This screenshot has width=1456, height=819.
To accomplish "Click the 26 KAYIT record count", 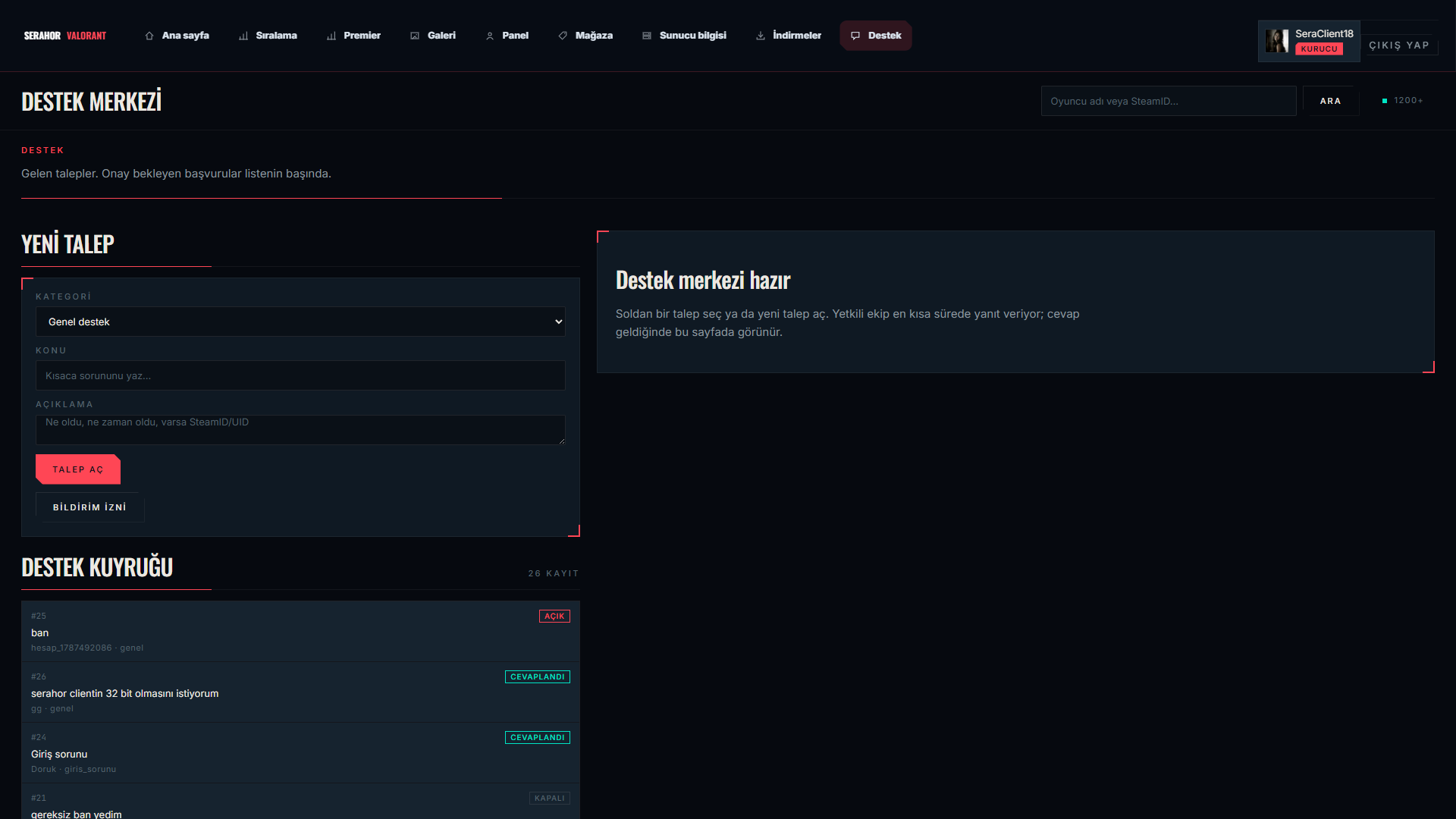I will pos(554,573).
